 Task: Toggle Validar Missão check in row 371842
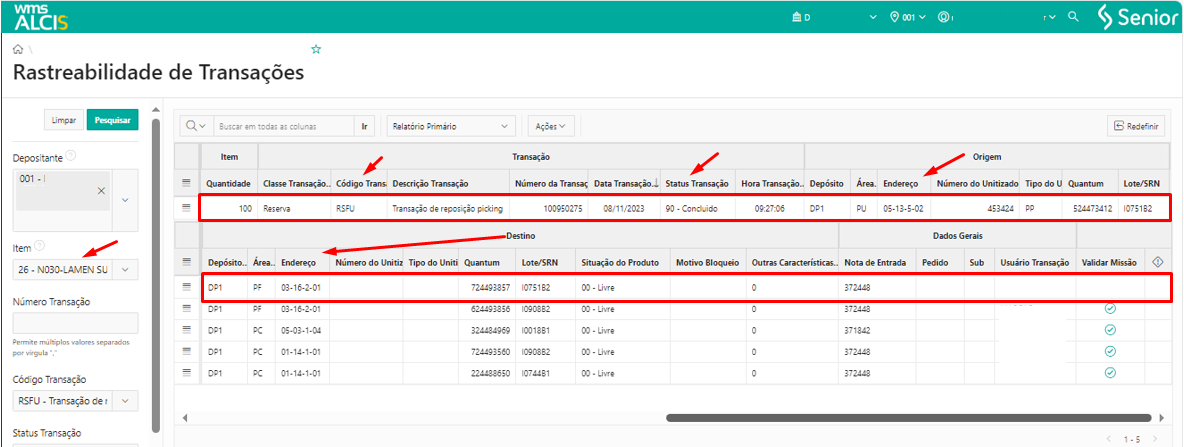pos(1109,329)
